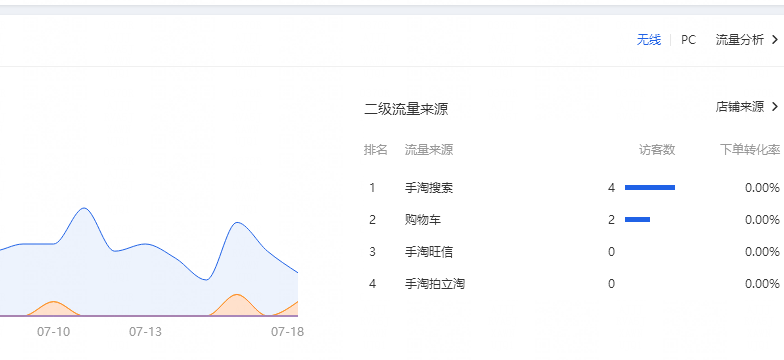Select the 购物车 traffic source row

[574, 220]
